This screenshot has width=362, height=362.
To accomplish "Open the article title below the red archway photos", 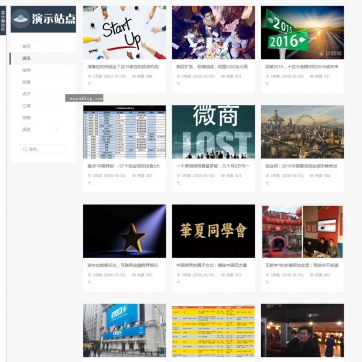I will [x=302, y=265].
